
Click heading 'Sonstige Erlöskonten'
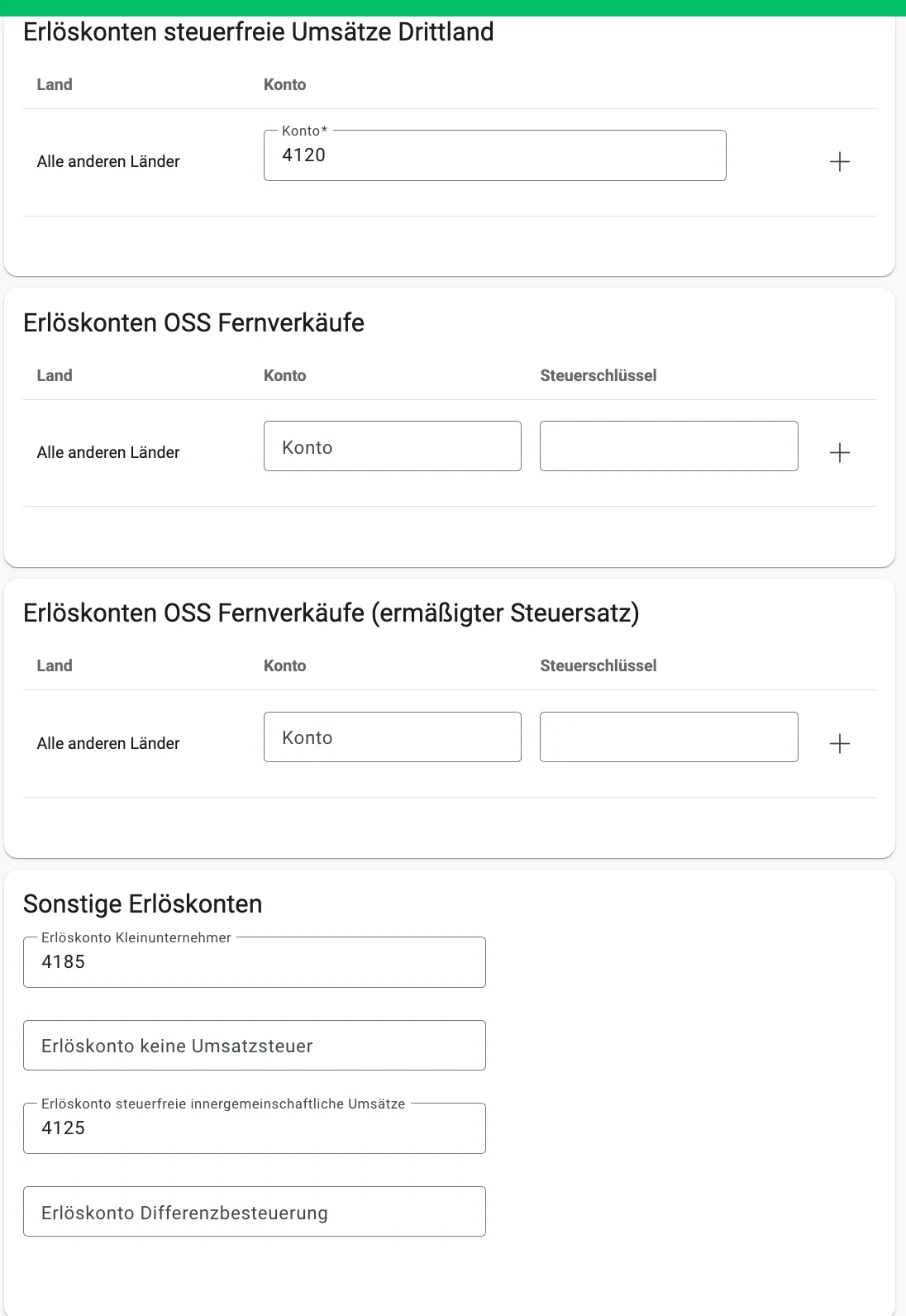[142, 904]
